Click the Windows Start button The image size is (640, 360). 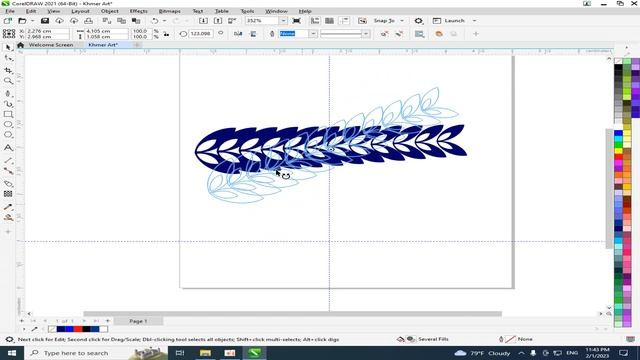coord(11,353)
